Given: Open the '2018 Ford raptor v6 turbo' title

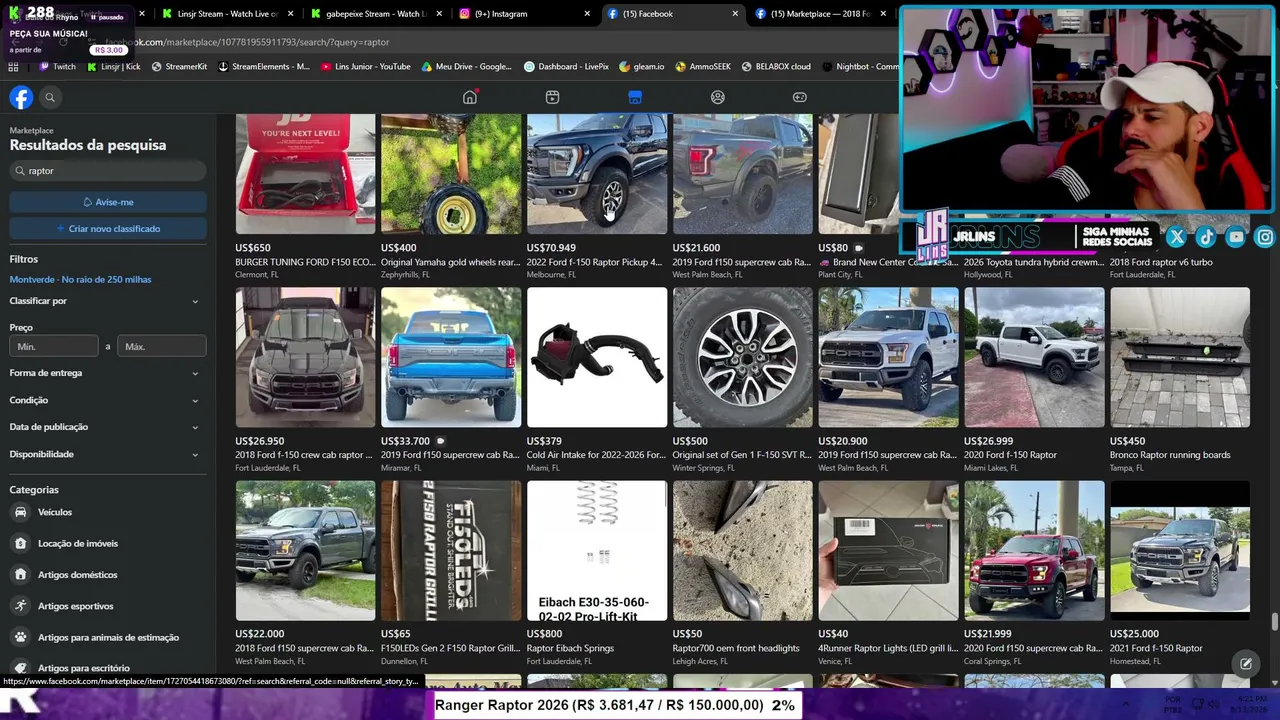Looking at the screenshot, I should pyautogui.click(x=1161, y=262).
